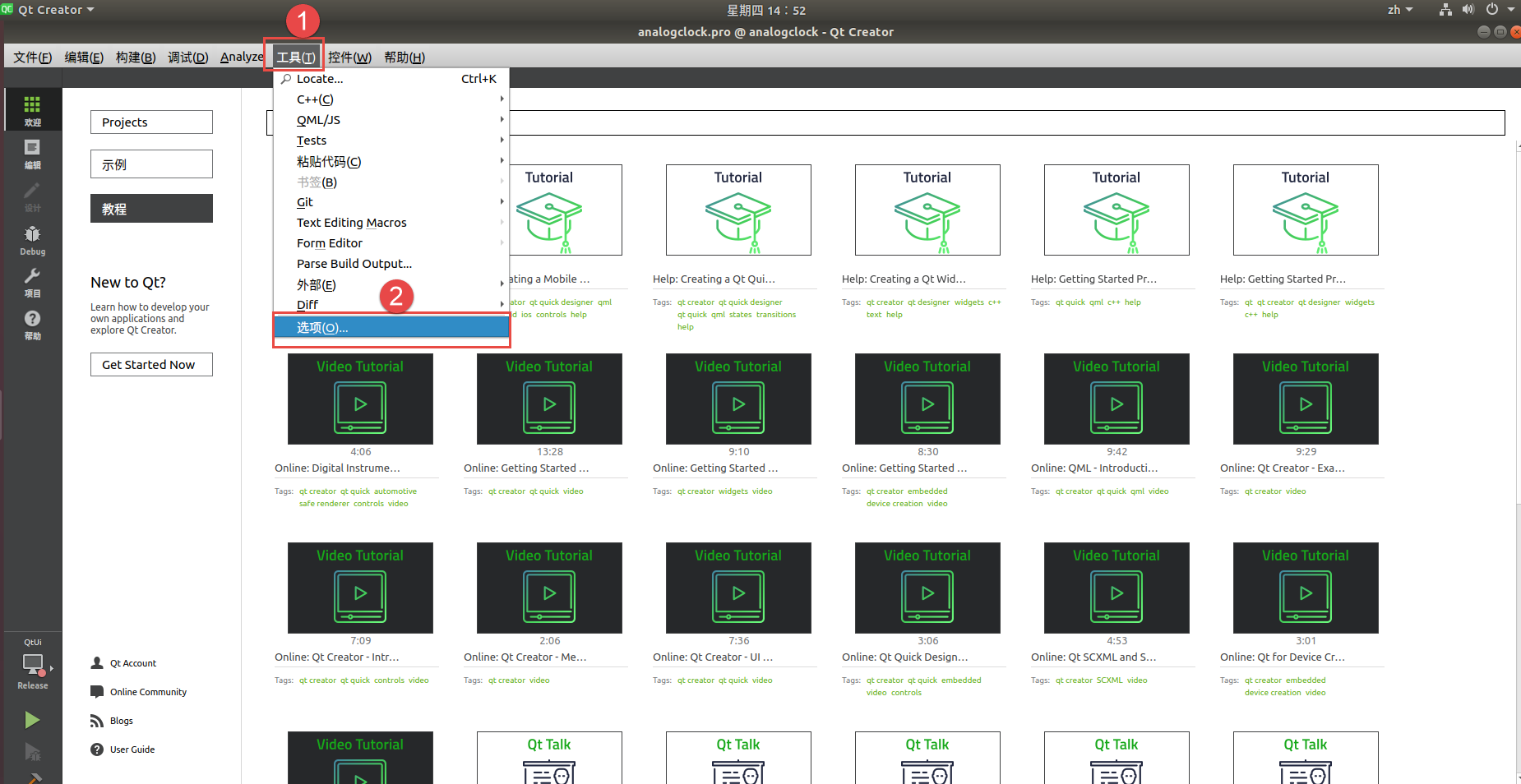Open the 控件(W) menu
This screenshot has height=784, width=1521.
point(349,57)
